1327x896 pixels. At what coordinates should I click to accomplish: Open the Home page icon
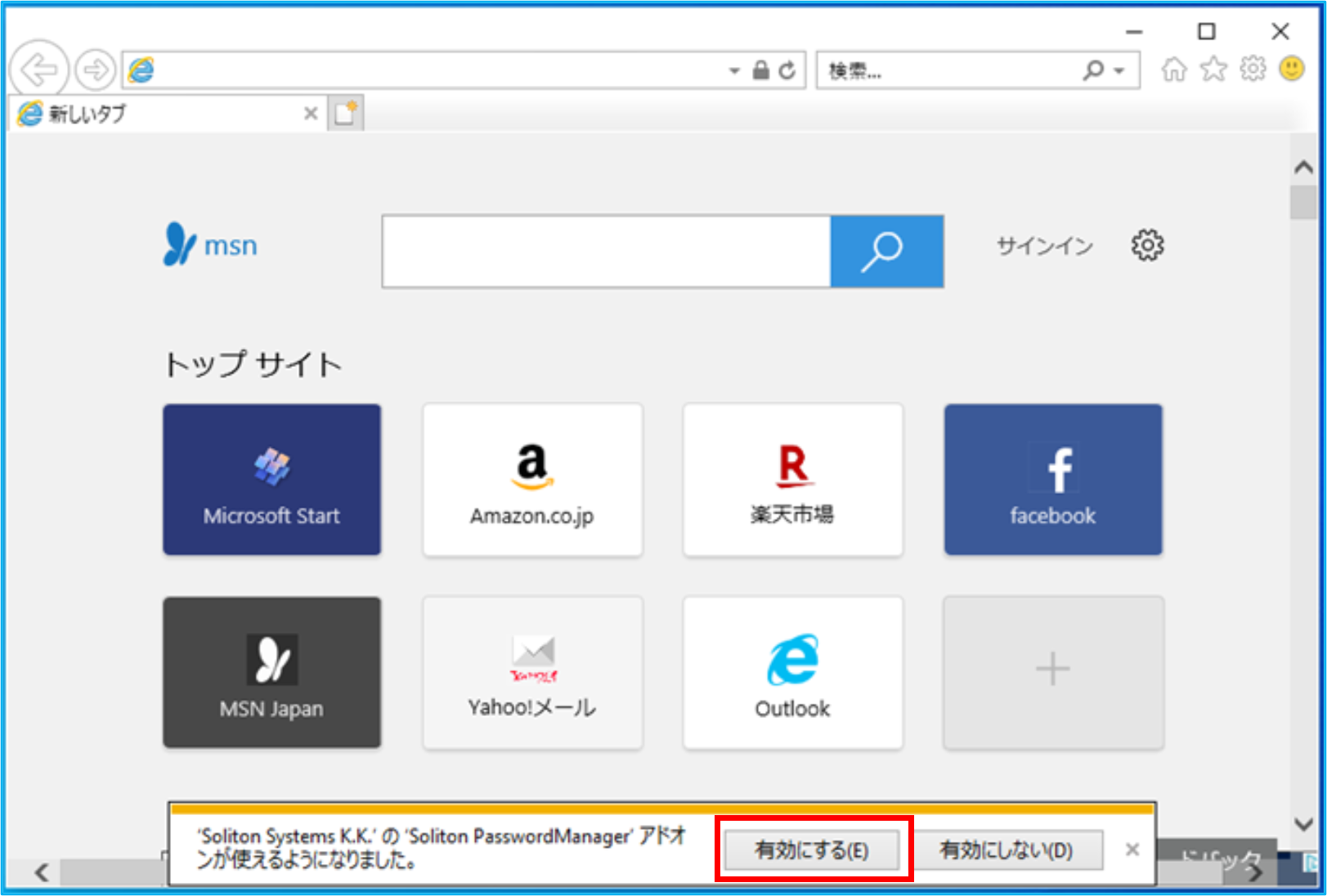[1174, 69]
